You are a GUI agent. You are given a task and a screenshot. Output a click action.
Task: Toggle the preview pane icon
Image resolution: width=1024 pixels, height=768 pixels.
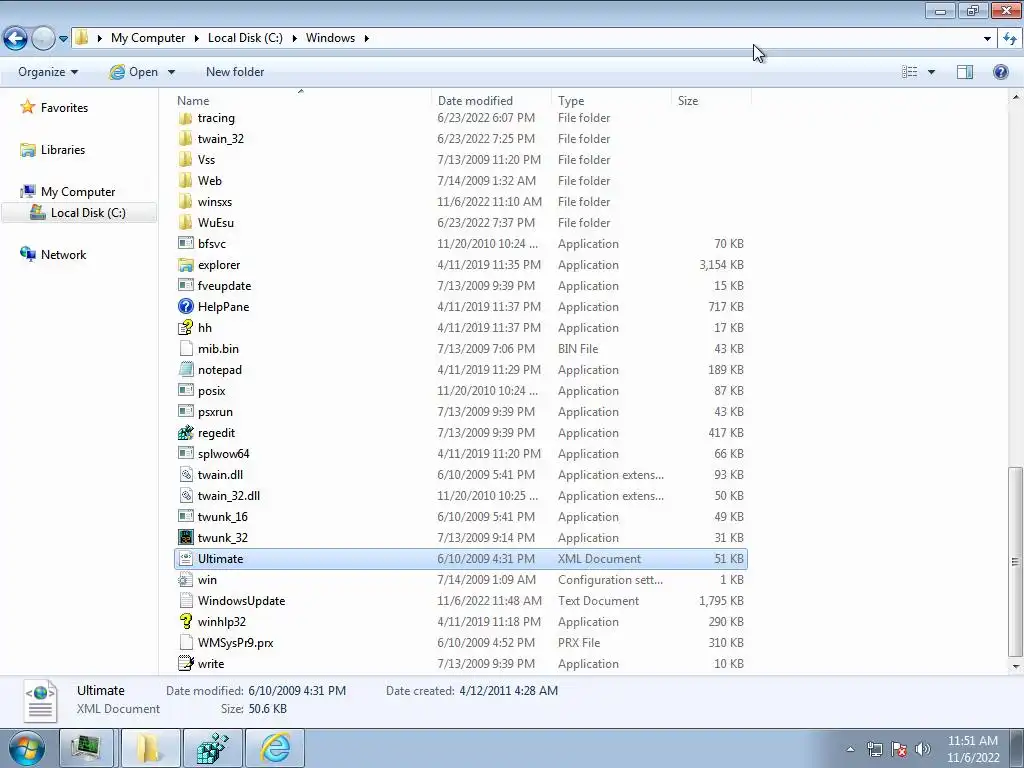(965, 72)
